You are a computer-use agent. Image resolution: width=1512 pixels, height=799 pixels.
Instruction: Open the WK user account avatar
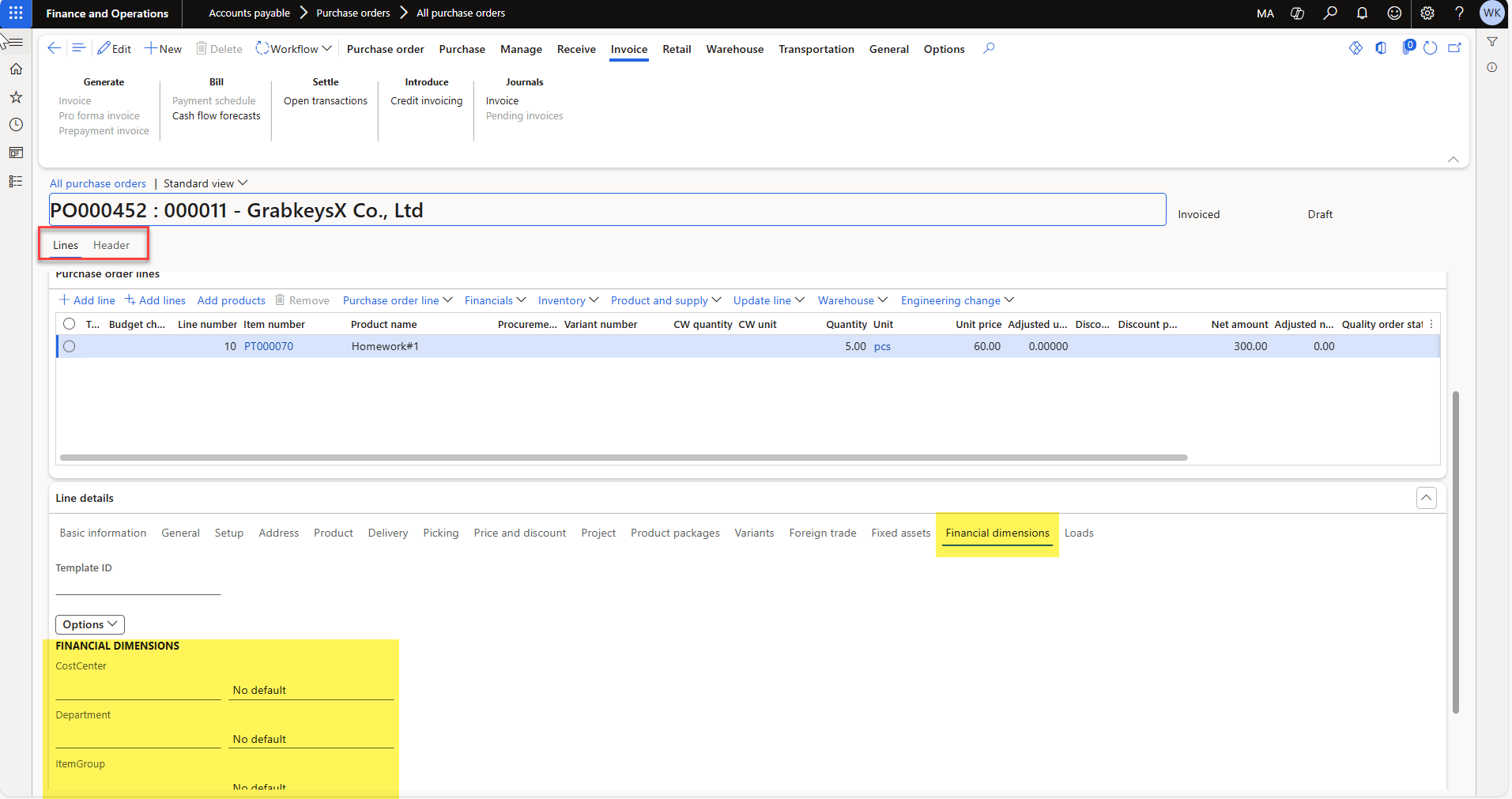pyautogui.click(x=1492, y=13)
